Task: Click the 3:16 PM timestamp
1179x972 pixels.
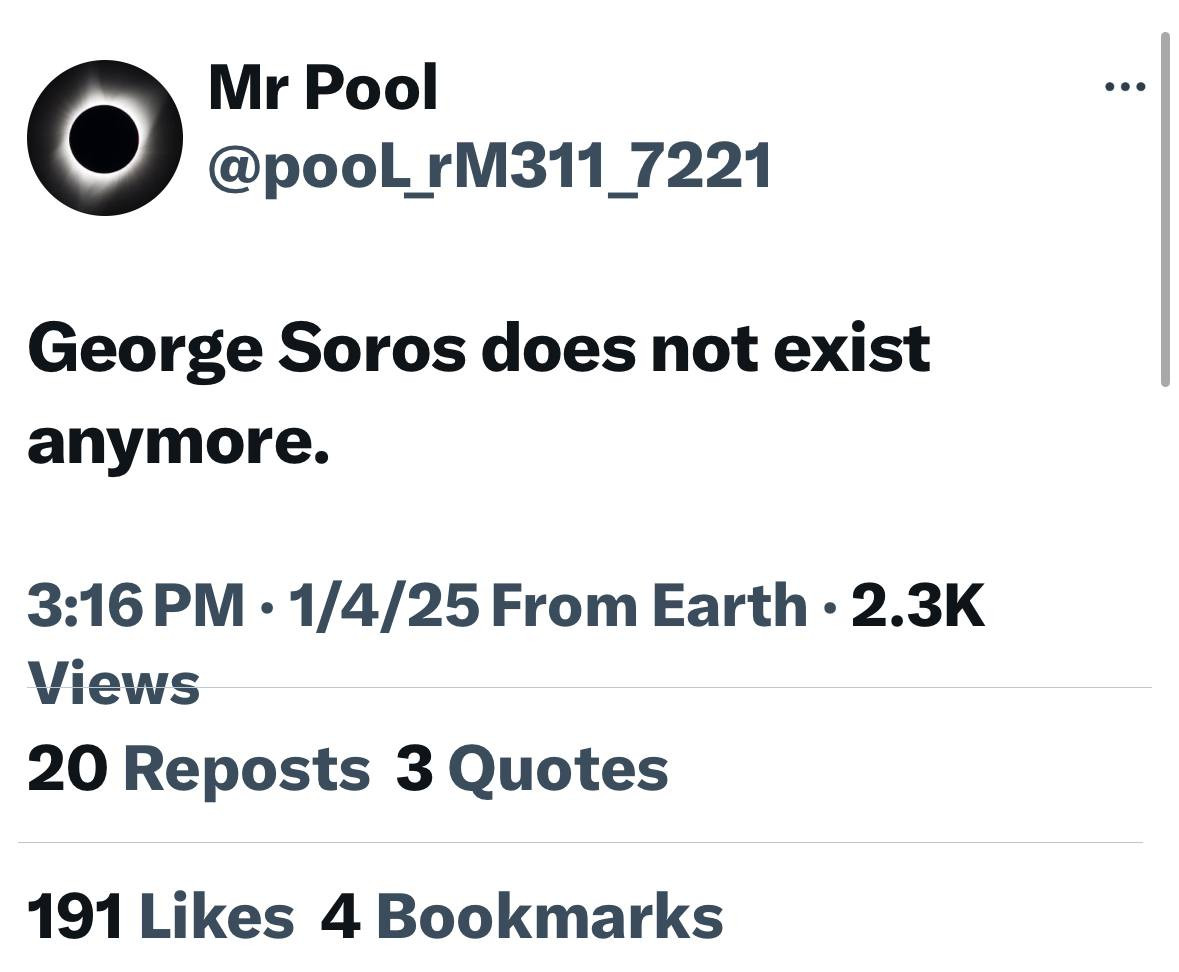Action: coord(135,606)
